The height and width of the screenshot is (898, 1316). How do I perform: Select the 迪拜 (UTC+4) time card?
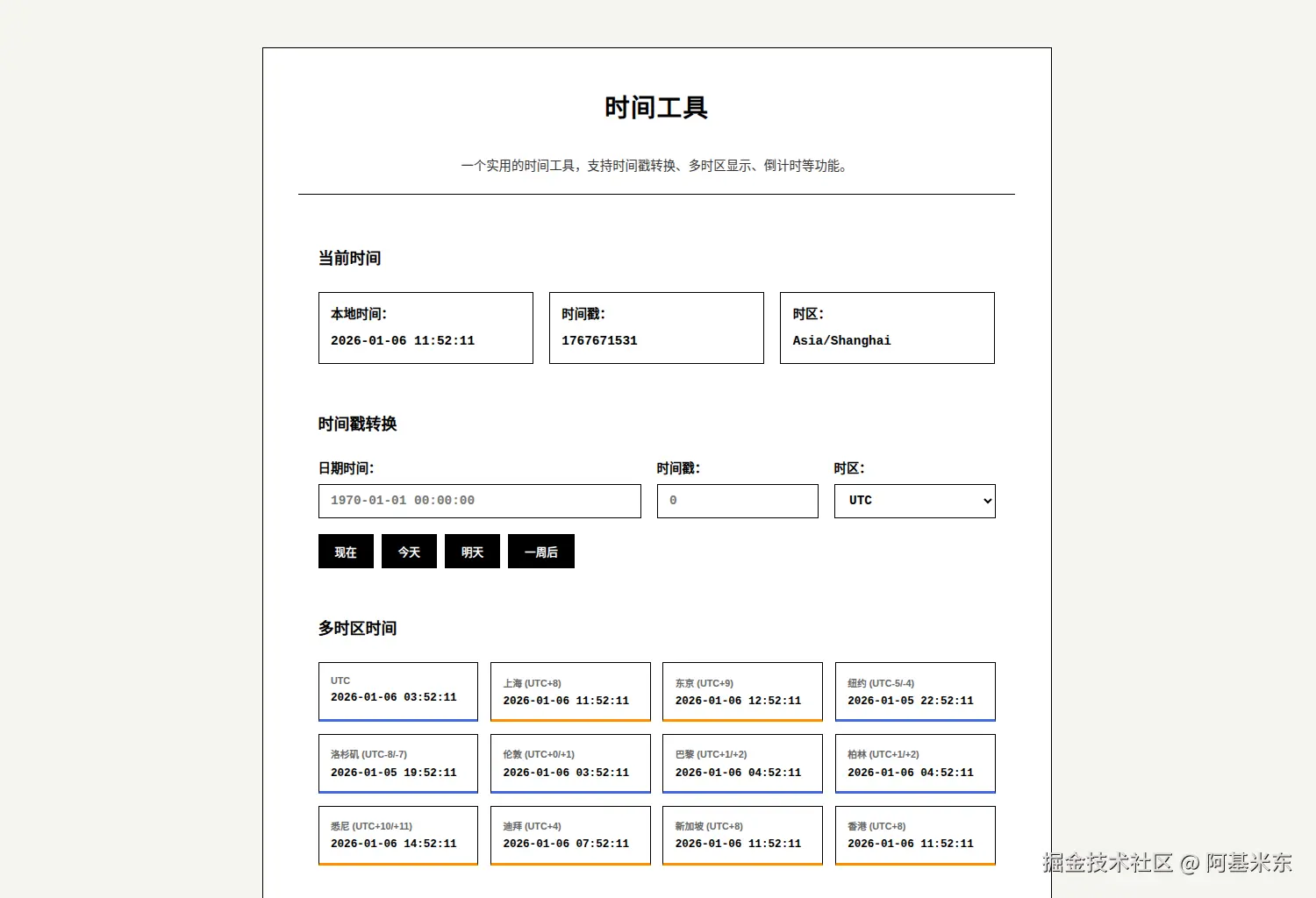(x=570, y=836)
